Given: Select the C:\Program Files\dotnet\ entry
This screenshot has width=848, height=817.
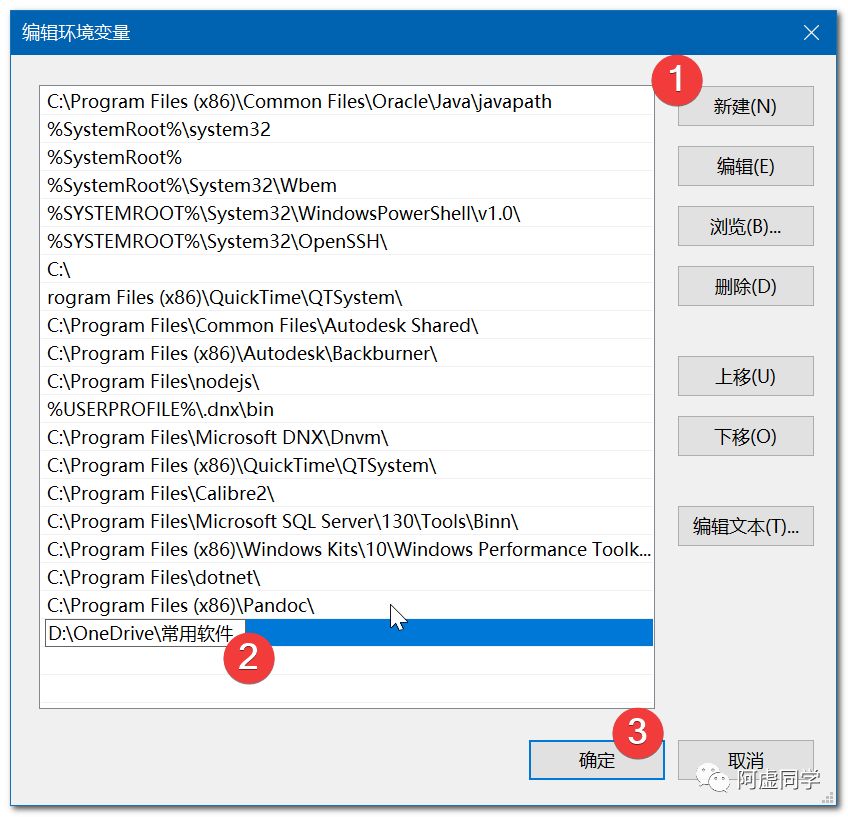Looking at the screenshot, I should tap(346, 577).
